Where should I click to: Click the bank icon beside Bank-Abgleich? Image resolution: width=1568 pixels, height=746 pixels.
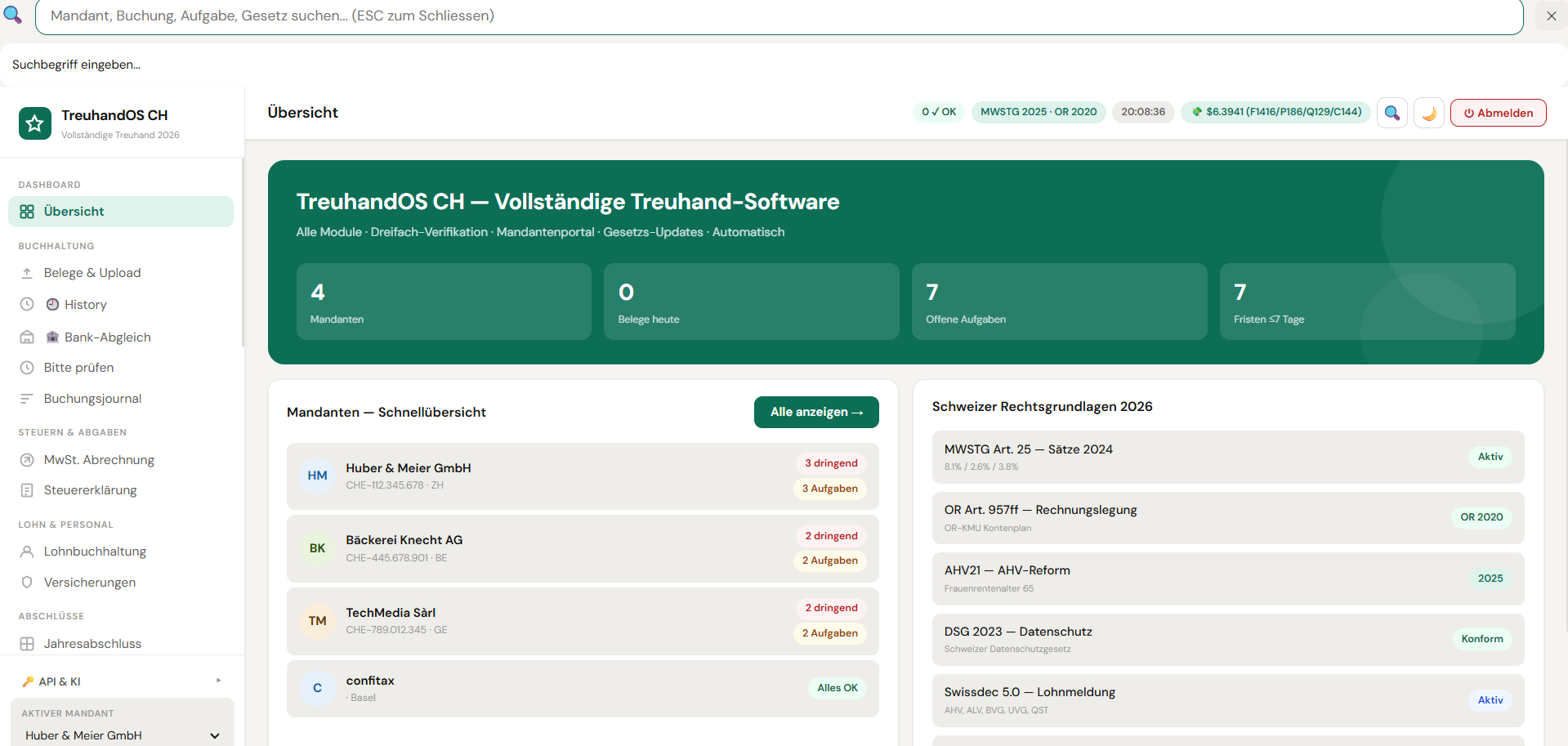click(27, 337)
